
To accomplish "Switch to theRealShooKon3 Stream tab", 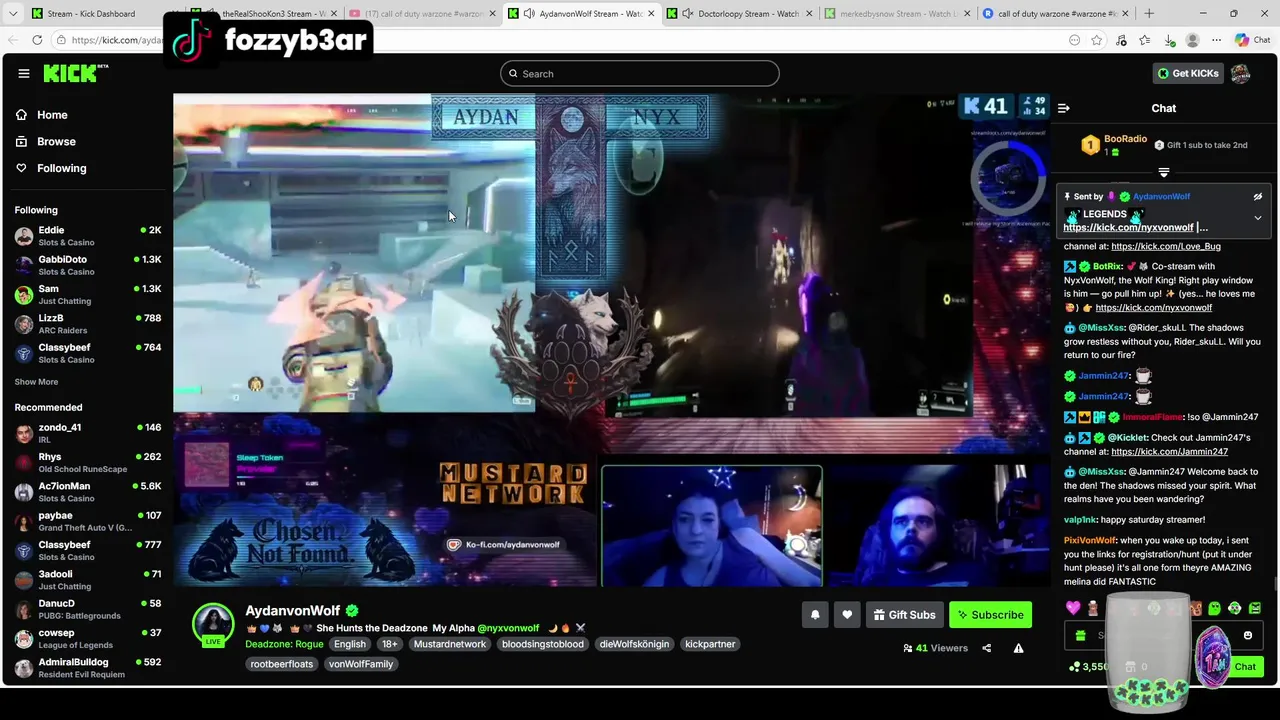I will (x=267, y=14).
